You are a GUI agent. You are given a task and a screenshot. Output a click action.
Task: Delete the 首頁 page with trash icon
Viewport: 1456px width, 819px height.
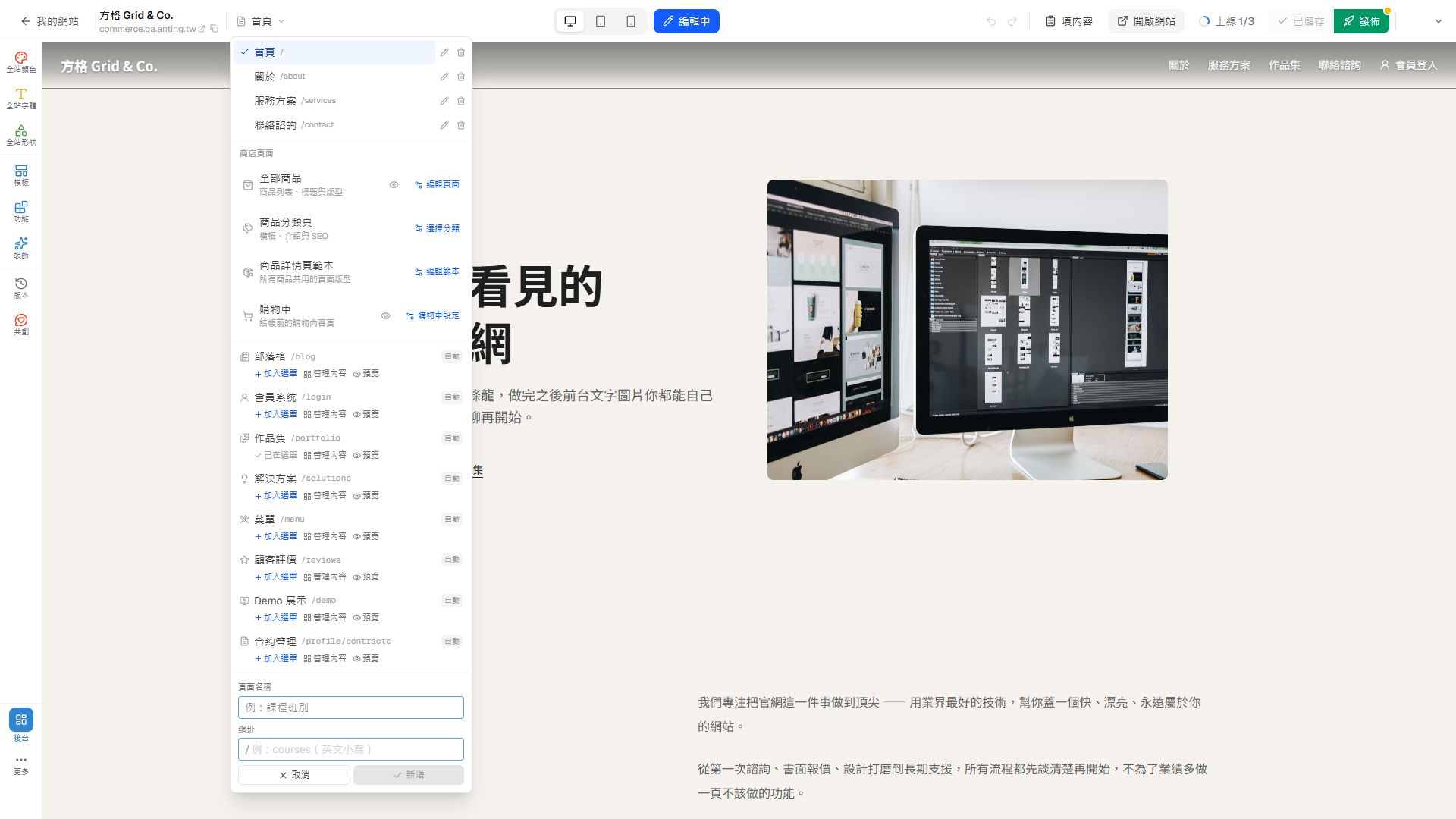(x=461, y=52)
